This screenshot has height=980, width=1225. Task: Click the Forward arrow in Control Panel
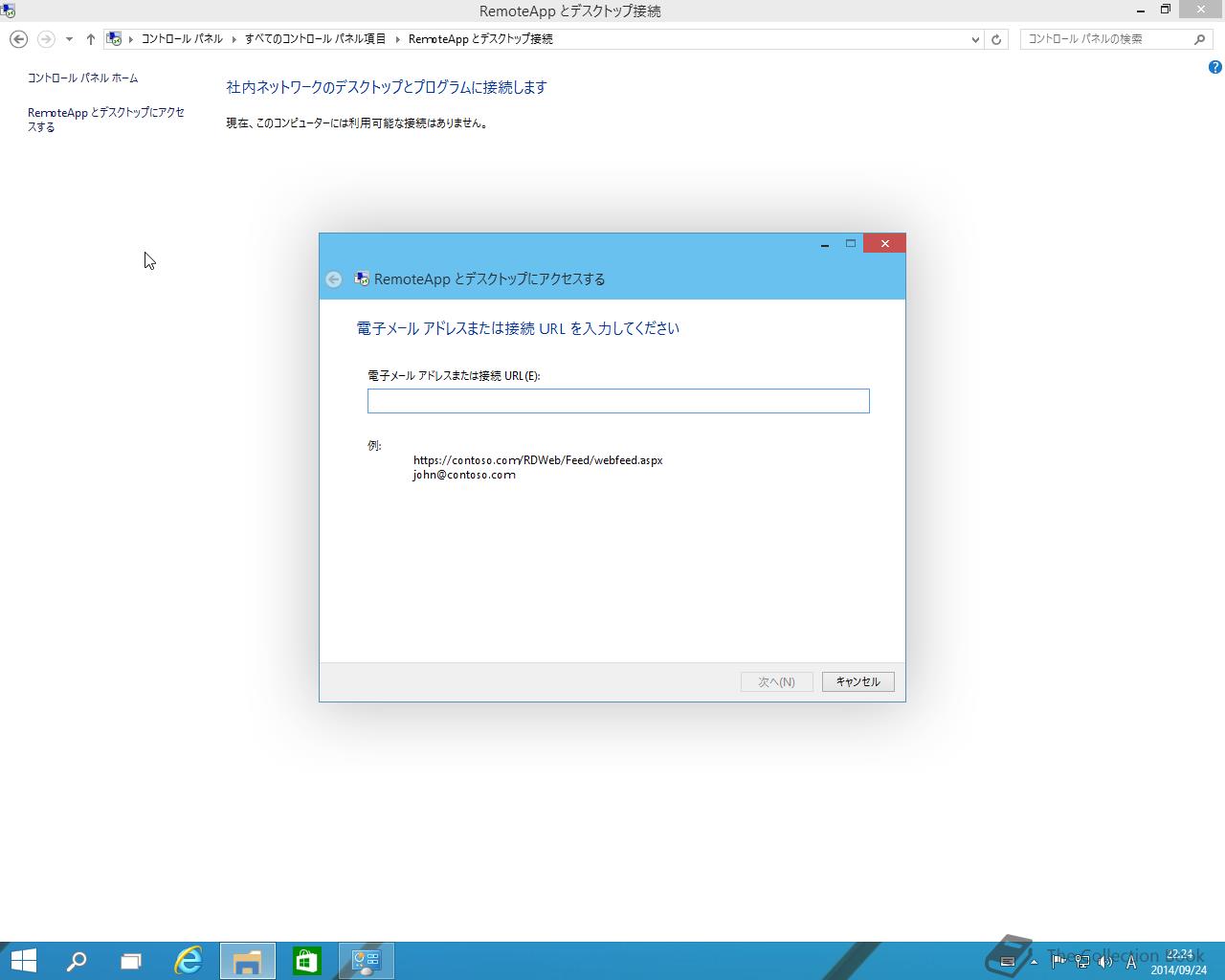[45, 39]
